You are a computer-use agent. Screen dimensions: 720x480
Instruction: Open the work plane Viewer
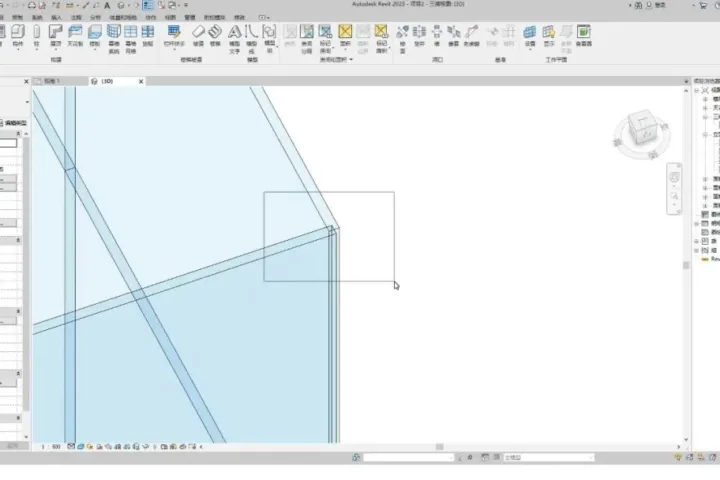[584, 36]
